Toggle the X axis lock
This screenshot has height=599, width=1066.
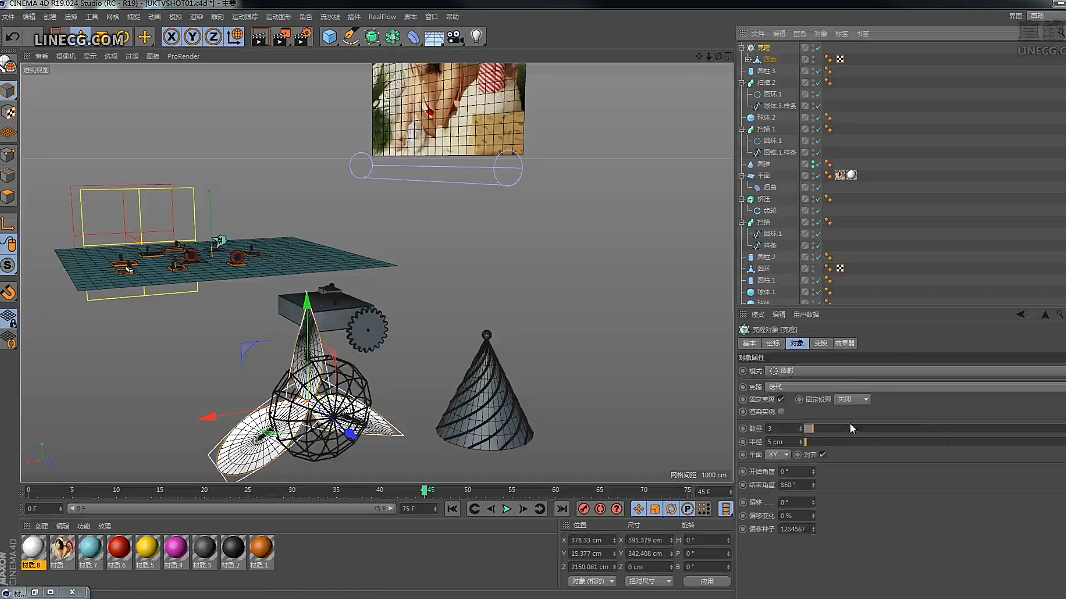tap(171, 37)
